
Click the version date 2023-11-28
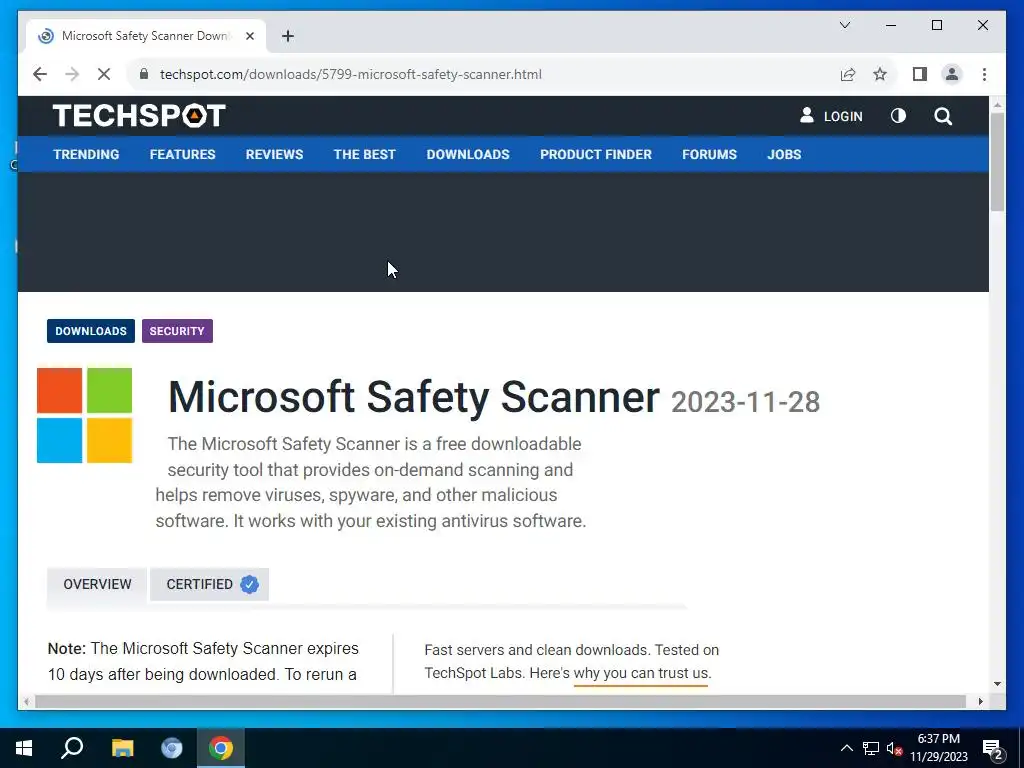(x=745, y=402)
